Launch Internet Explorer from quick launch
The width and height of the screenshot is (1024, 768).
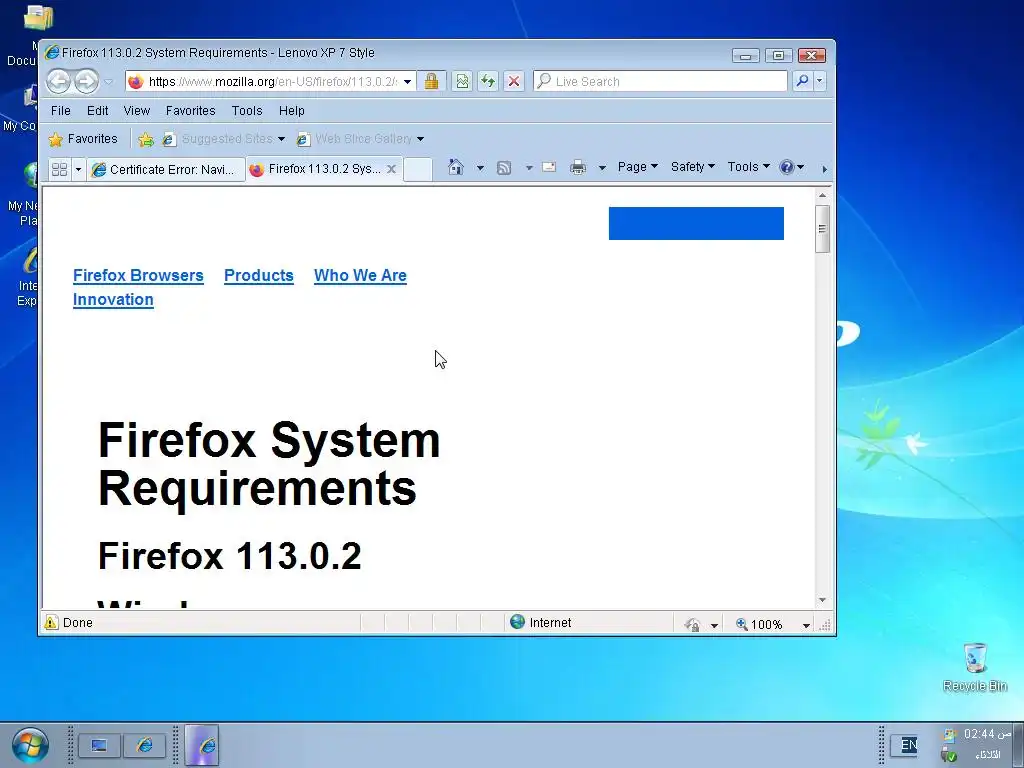[x=144, y=745]
